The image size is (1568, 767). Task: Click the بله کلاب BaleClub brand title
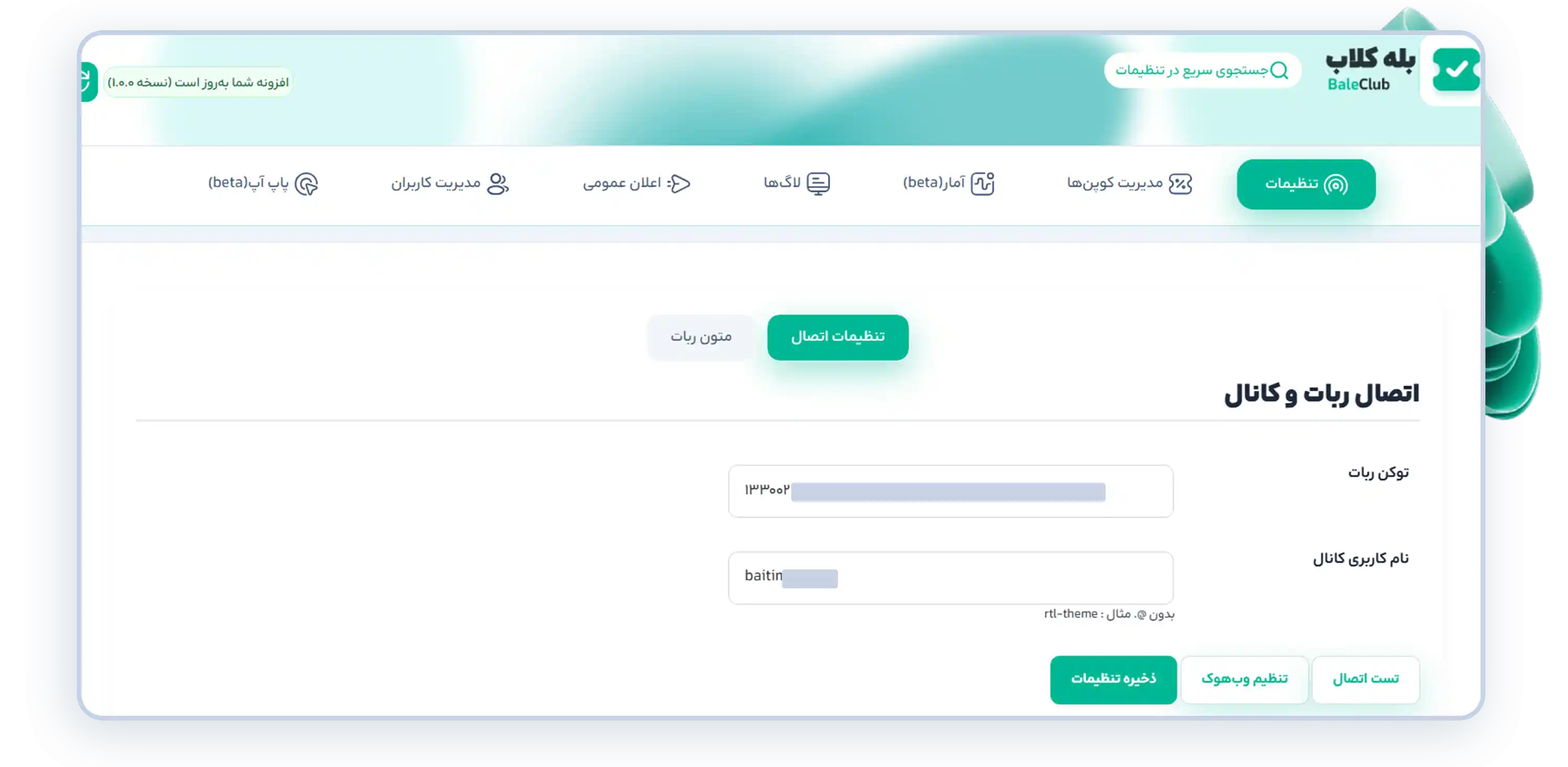pos(1370,70)
